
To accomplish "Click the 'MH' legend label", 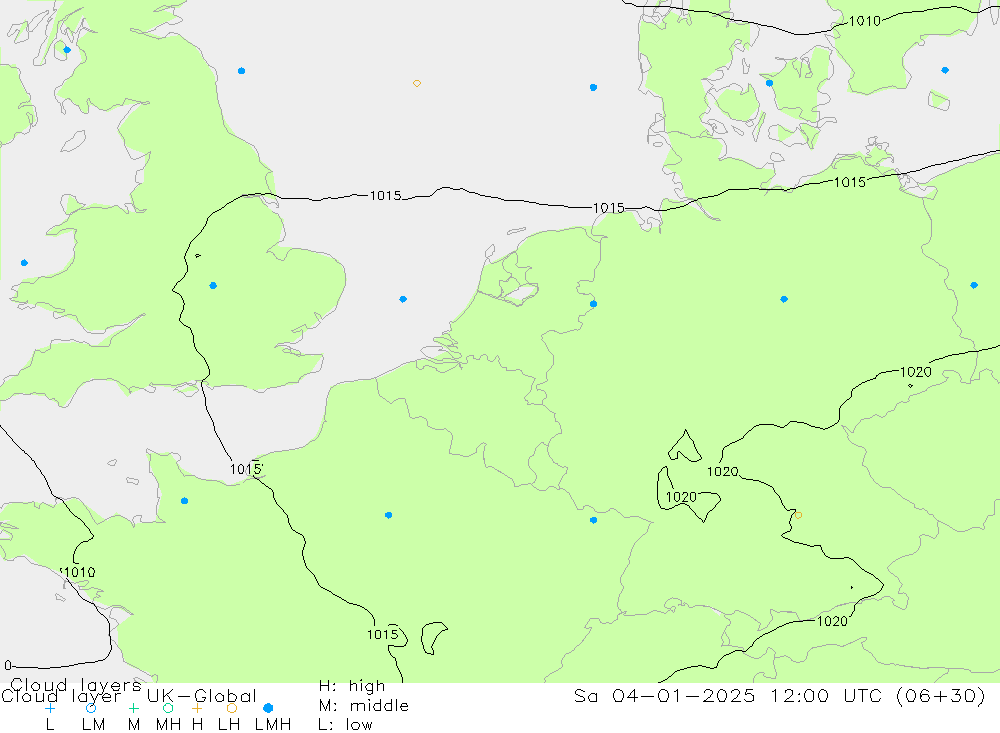I will click(168, 725).
